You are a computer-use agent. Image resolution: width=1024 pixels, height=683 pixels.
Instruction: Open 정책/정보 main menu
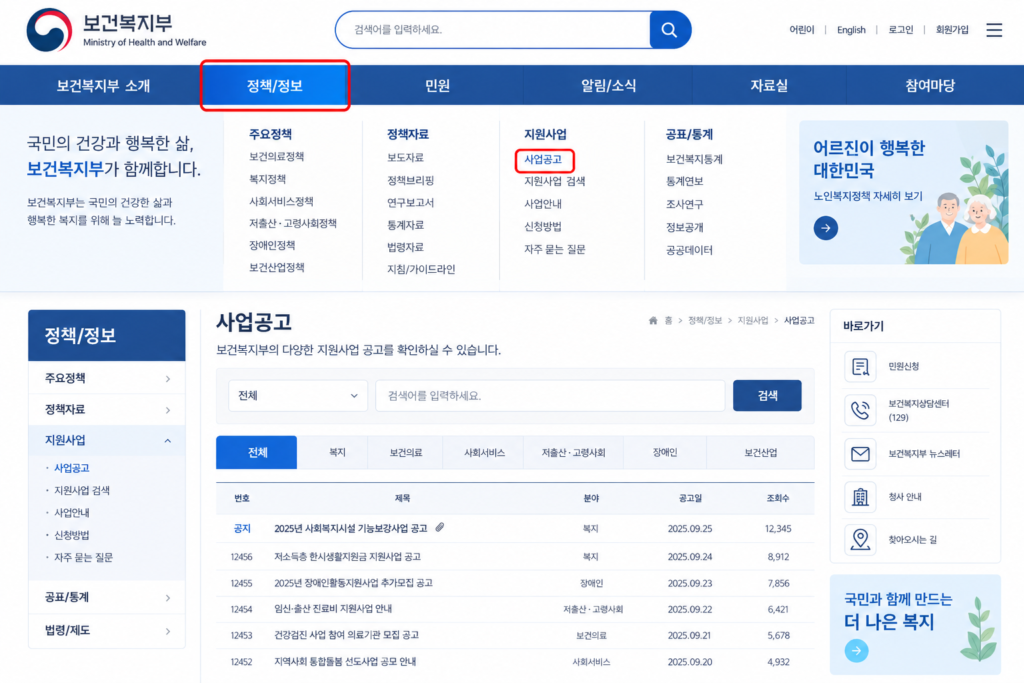(x=275, y=86)
